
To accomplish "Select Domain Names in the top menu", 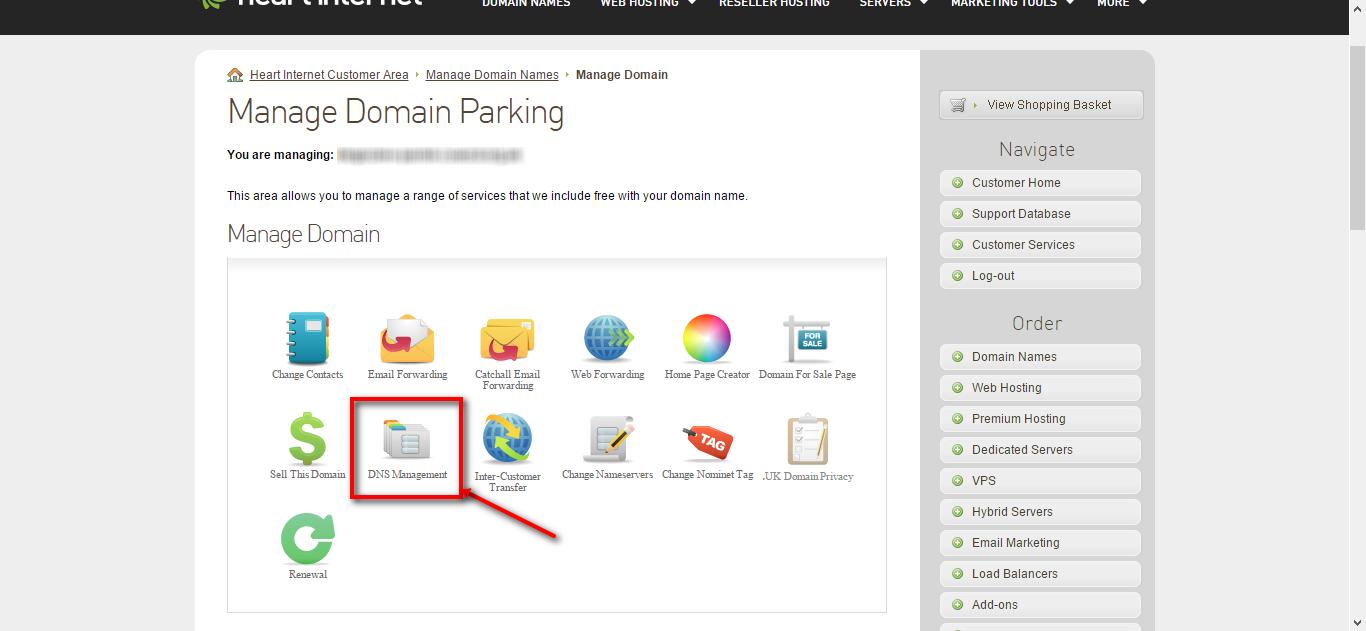I will coord(525,4).
